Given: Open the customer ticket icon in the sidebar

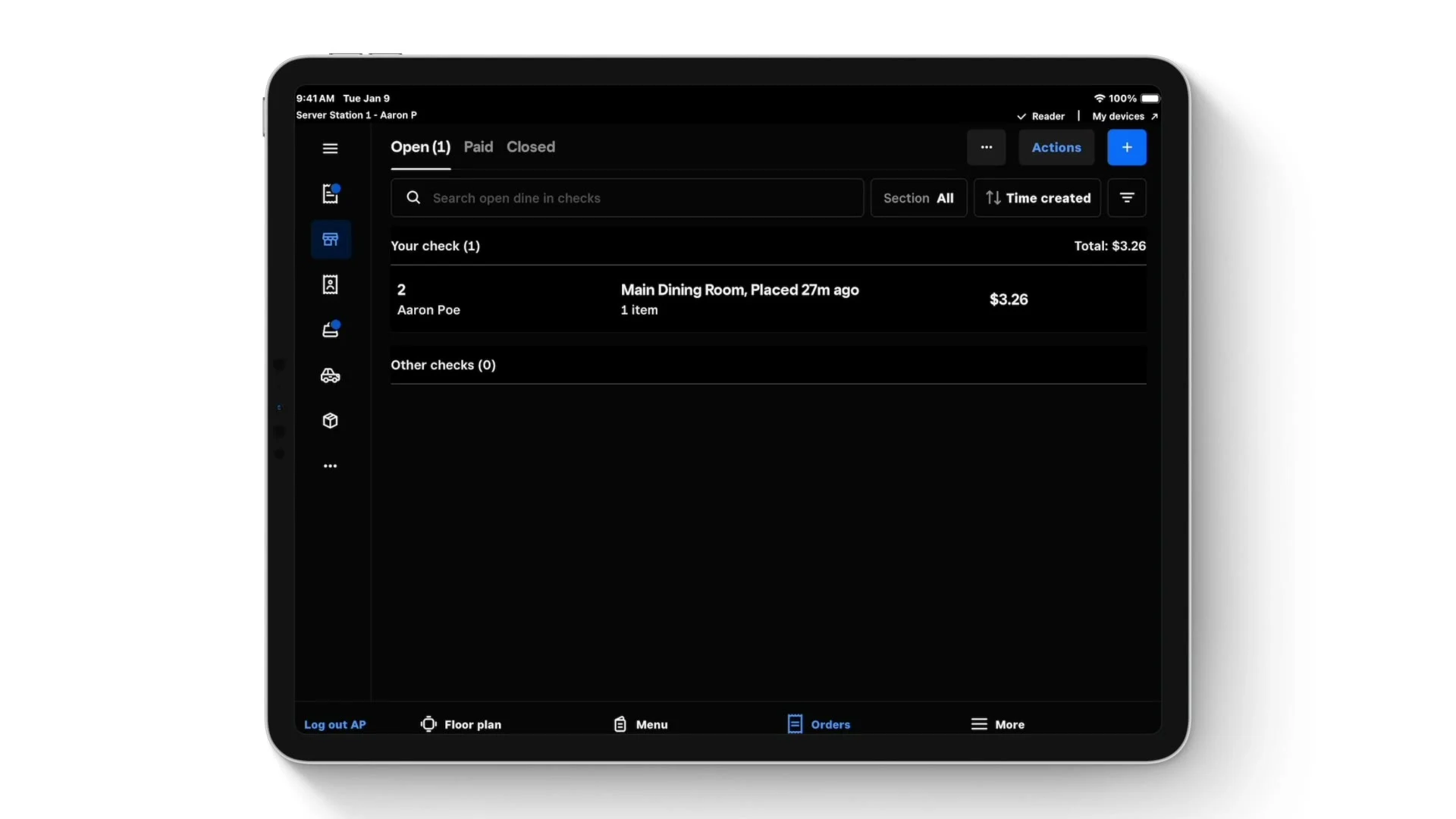Looking at the screenshot, I should (330, 285).
